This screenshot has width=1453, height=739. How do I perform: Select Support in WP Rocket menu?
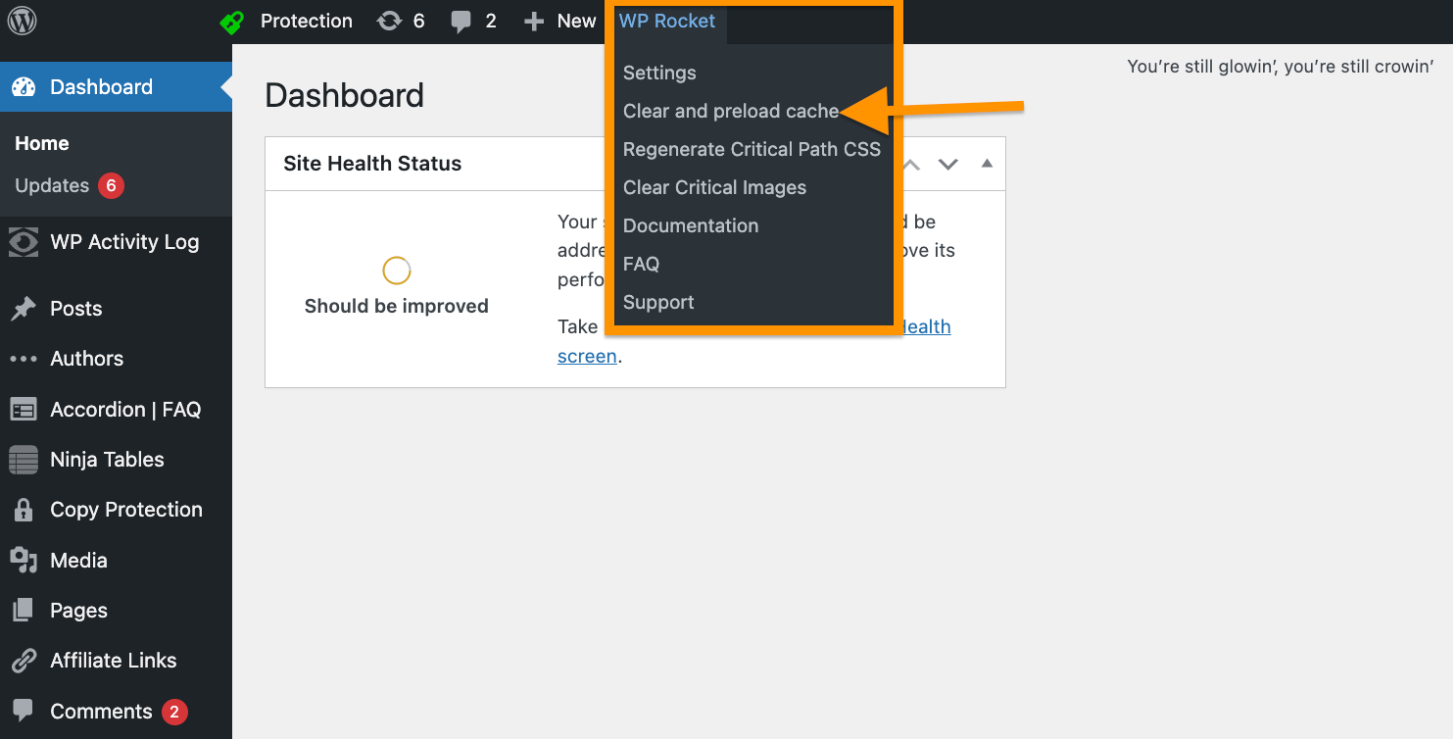click(x=658, y=302)
